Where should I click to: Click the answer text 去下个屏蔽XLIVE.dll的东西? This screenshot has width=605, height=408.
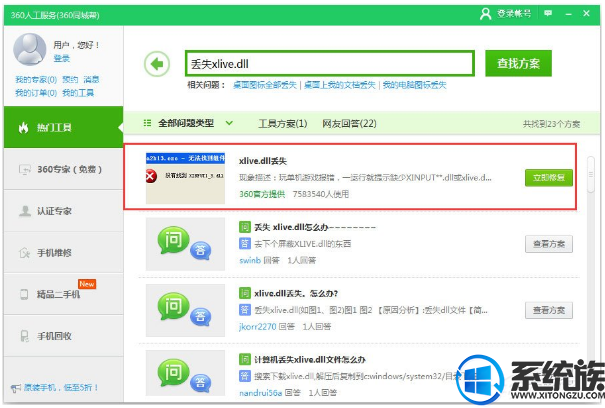(303, 244)
